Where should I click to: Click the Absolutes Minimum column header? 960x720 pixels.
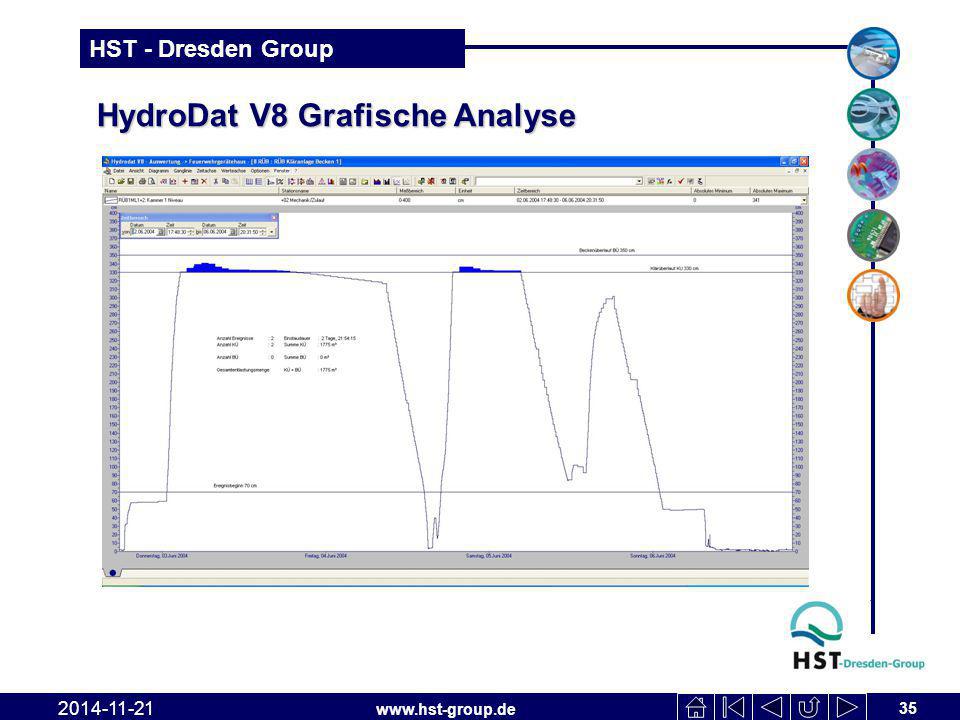click(x=721, y=191)
